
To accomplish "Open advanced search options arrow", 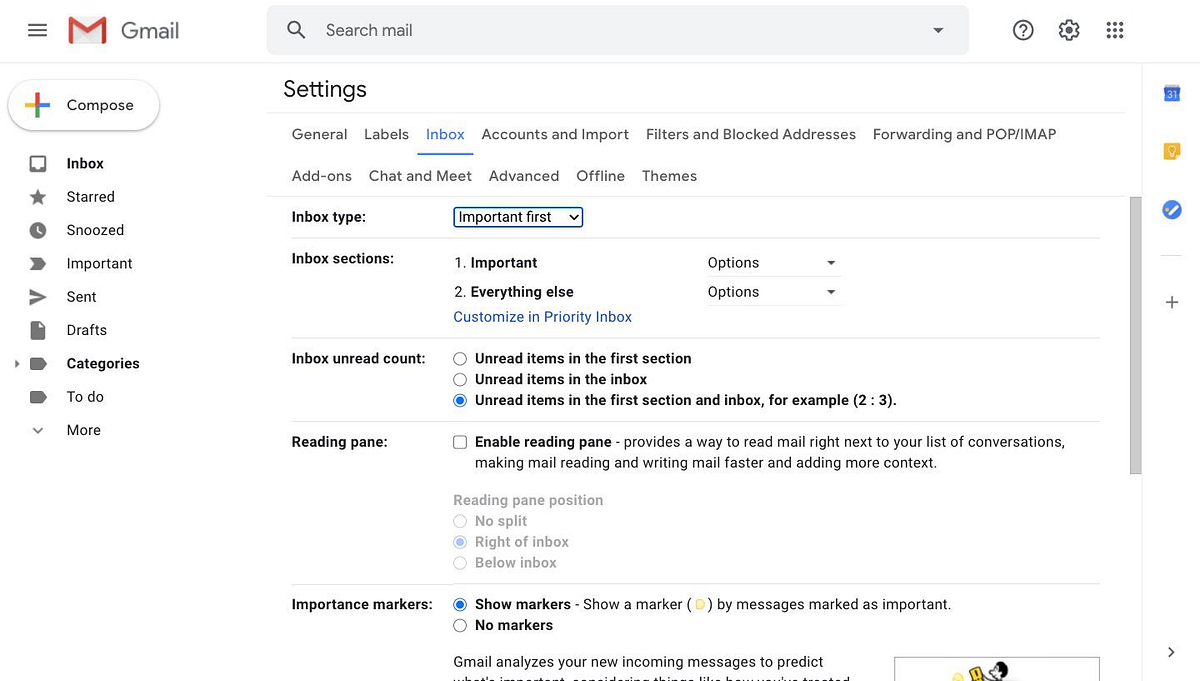I will (x=937, y=30).
